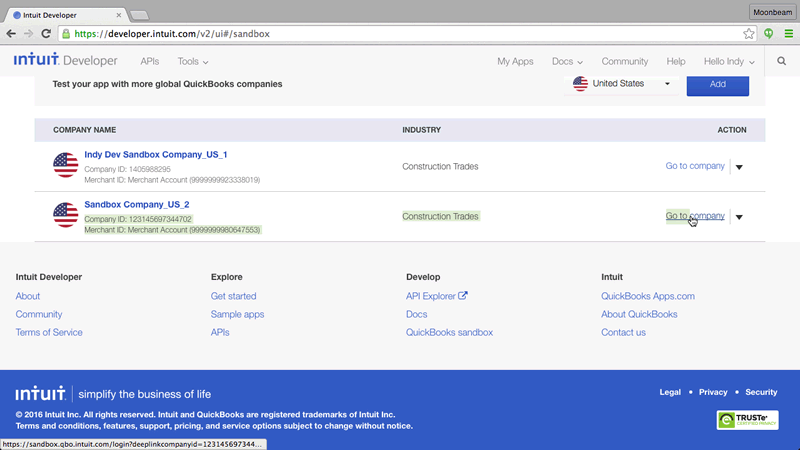Open the About QuickBooks link
This screenshot has height=450, width=800.
[639, 314]
